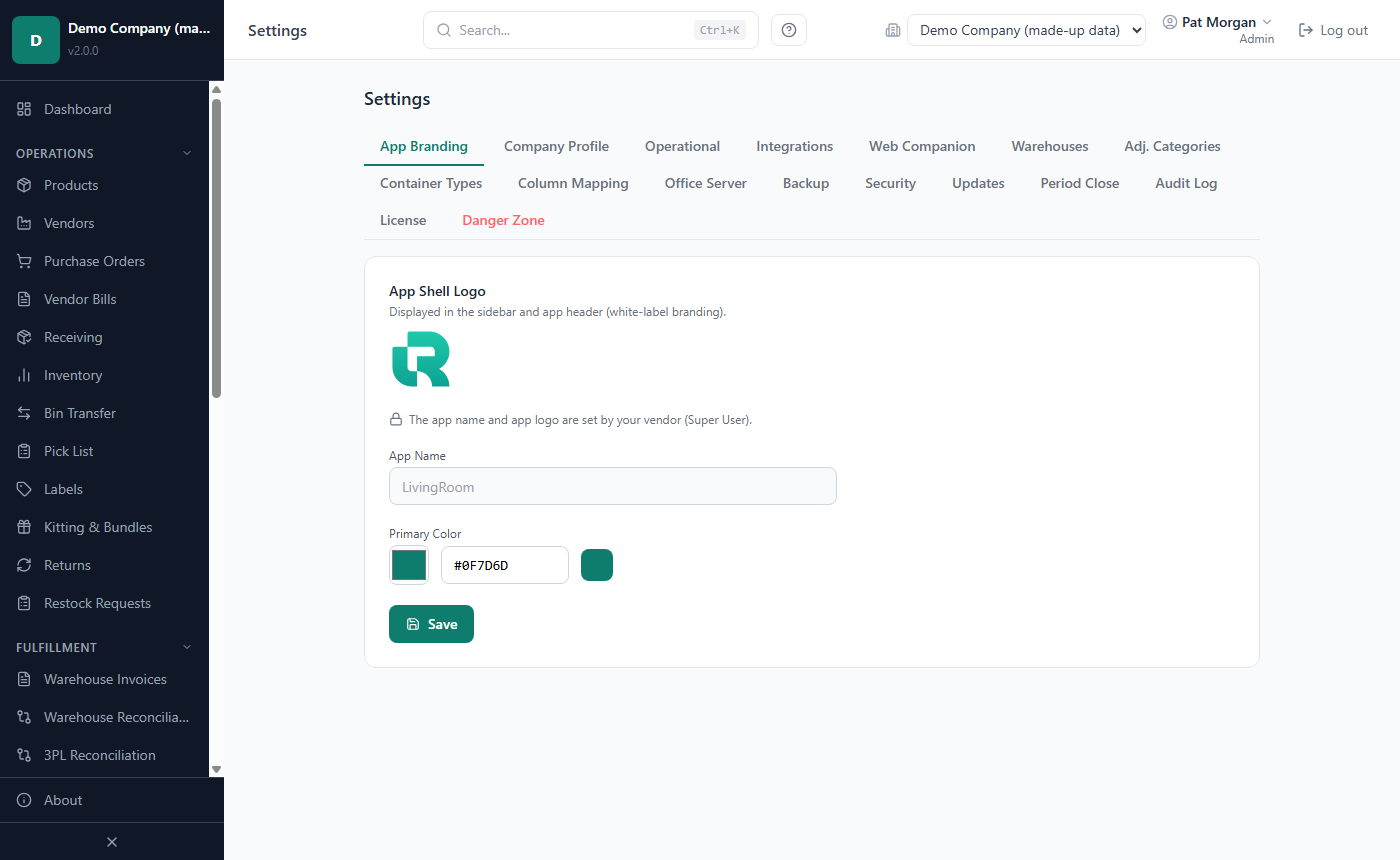Click the Bin Transfer arrows icon
Viewport: 1400px width, 860px height.
coord(24,413)
